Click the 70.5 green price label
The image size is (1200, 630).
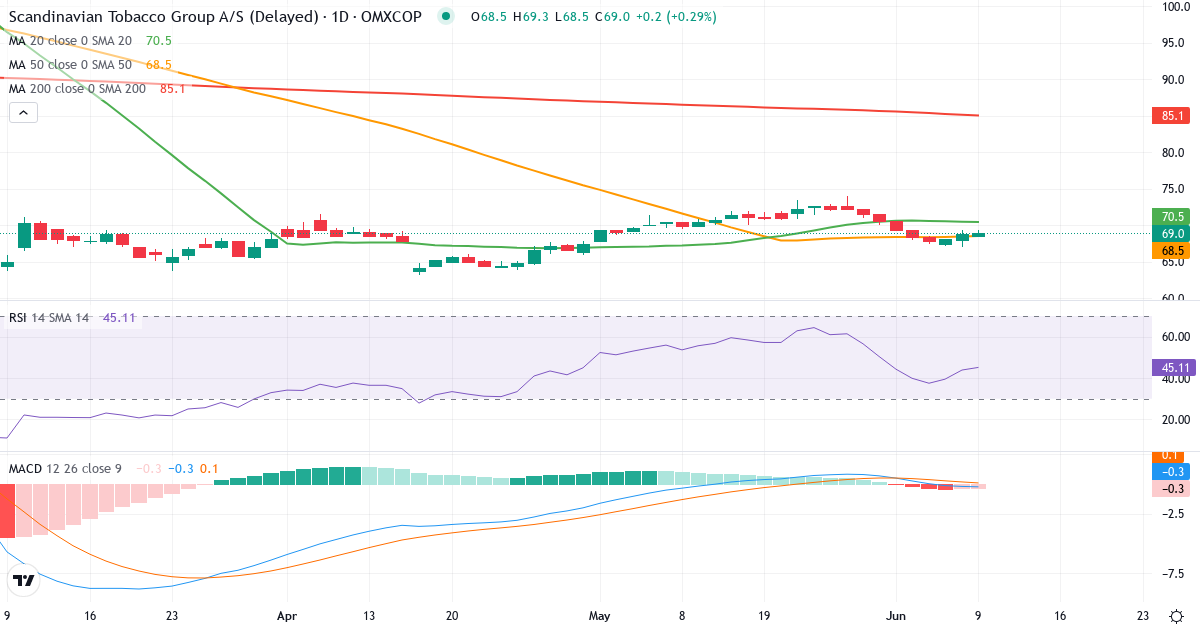tap(1172, 216)
